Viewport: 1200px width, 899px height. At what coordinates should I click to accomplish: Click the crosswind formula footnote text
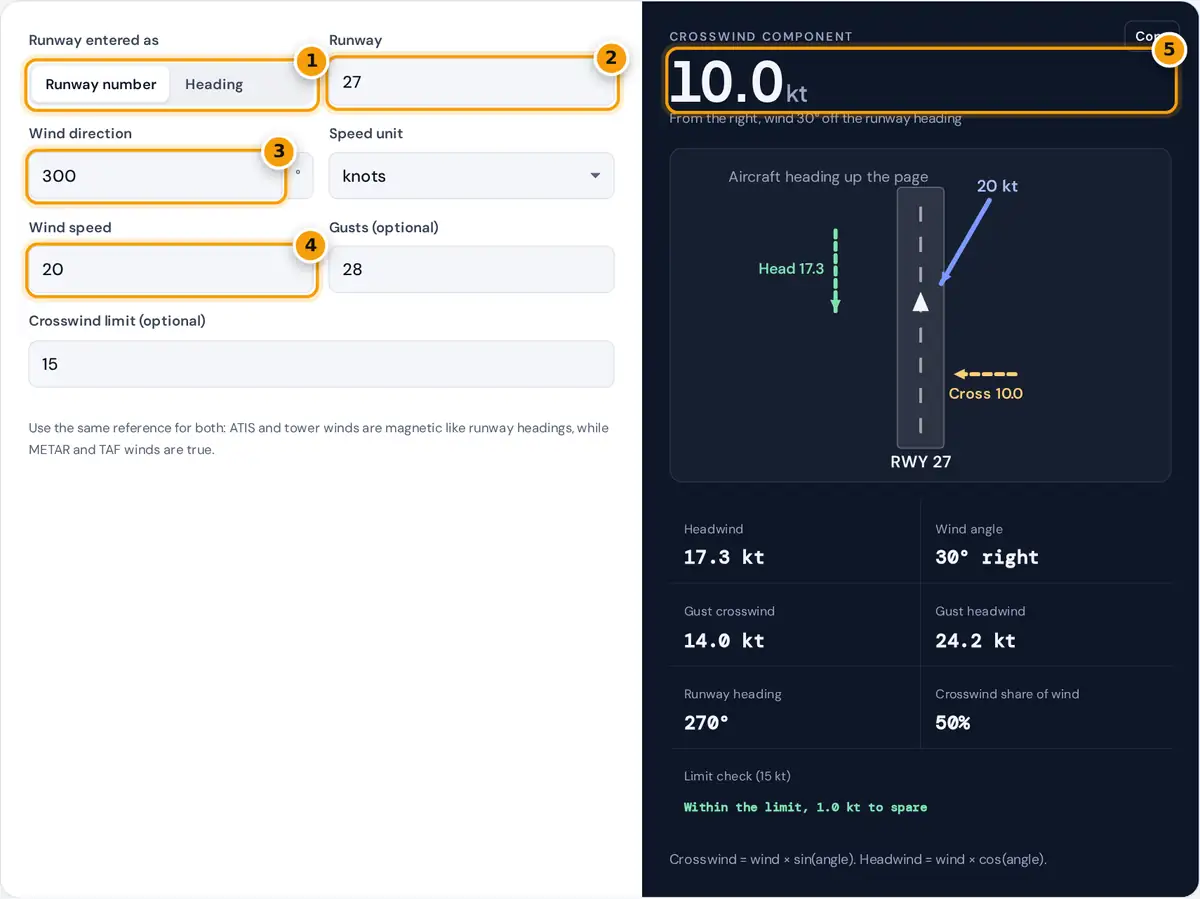(858, 859)
